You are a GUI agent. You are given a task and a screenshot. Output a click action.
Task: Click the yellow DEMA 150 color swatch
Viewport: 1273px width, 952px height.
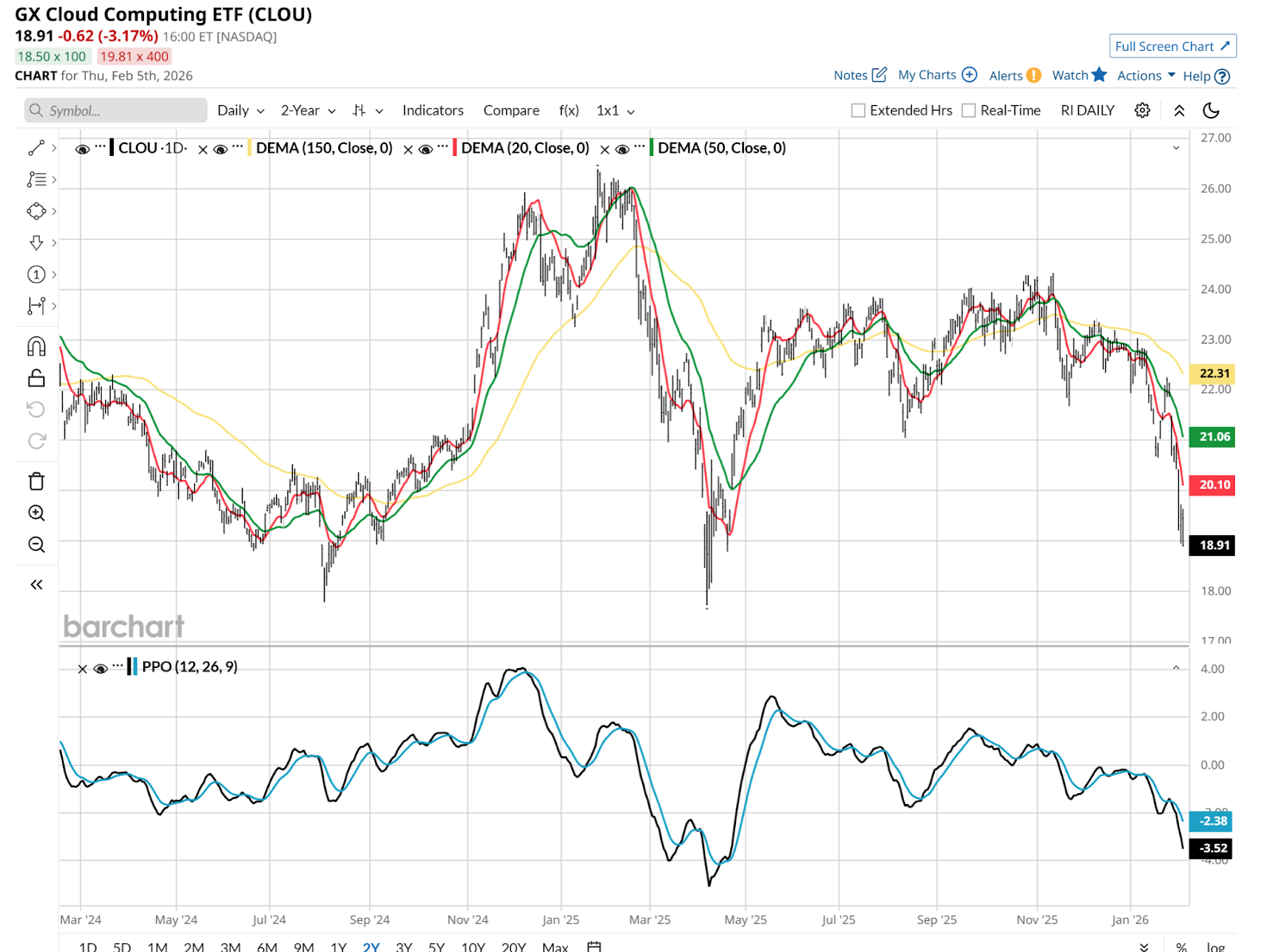point(250,148)
